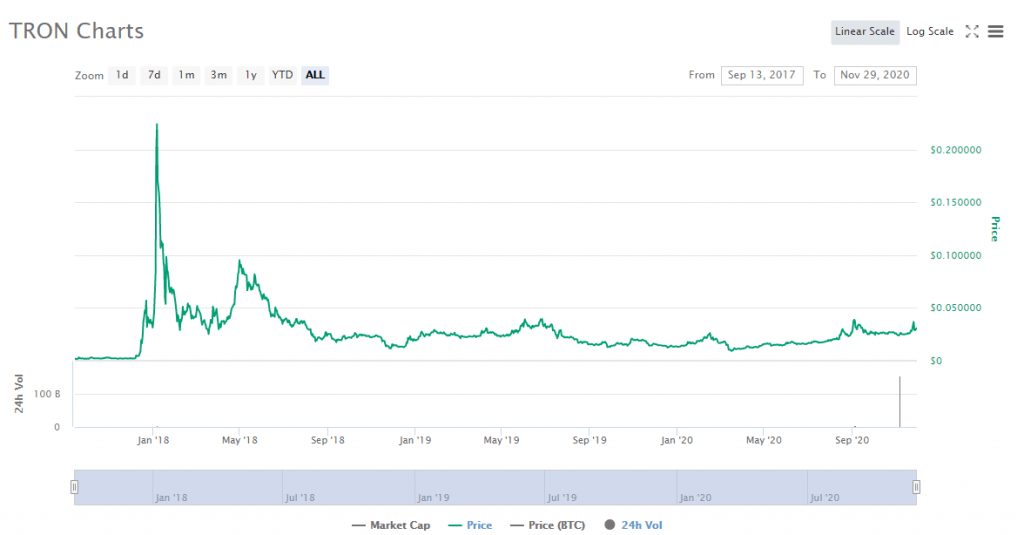Choose the 1y zoom option
The height and width of the screenshot is (535, 1024).
click(251, 75)
